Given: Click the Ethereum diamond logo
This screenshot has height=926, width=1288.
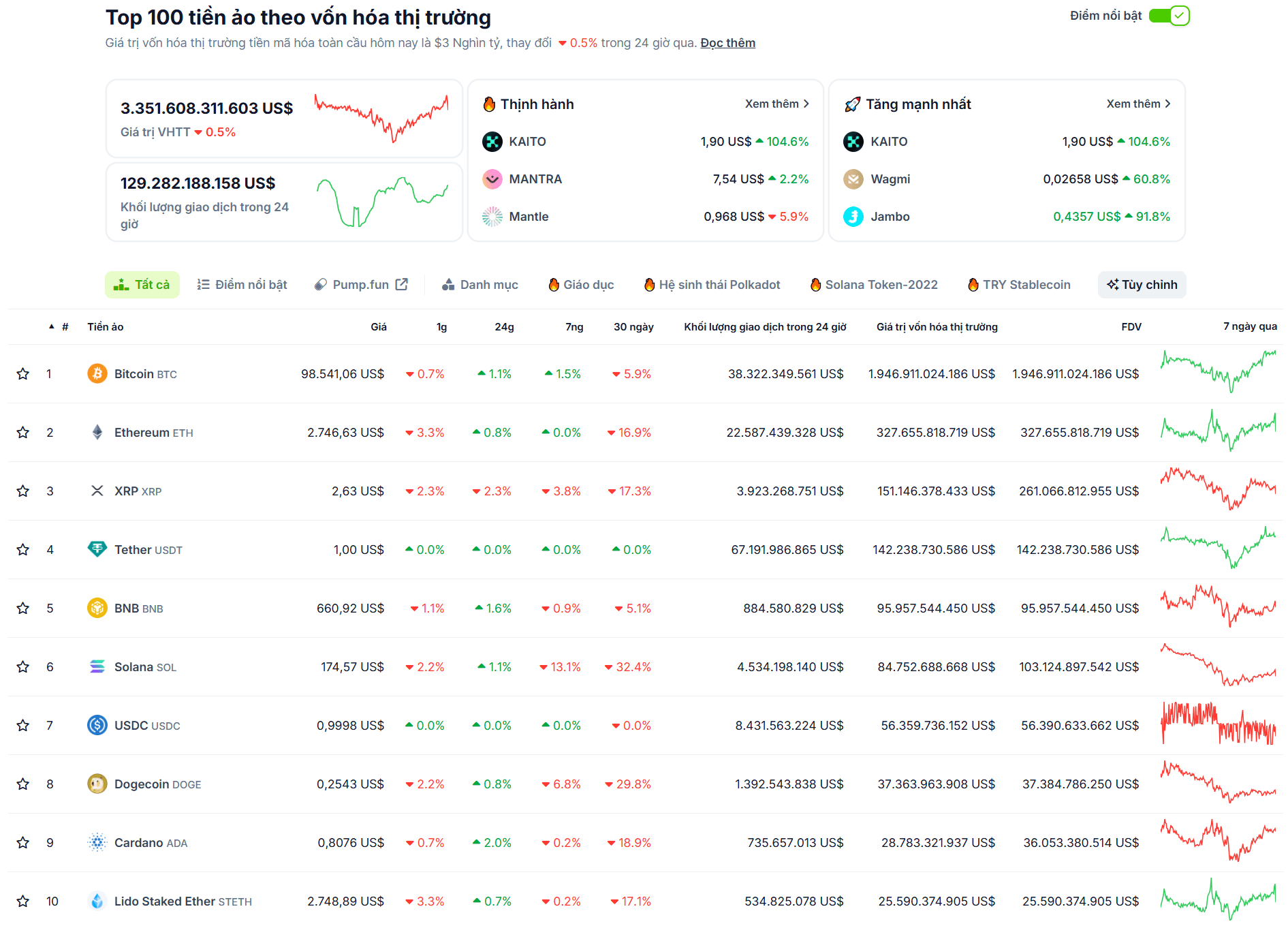Looking at the screenshot, I should coord(97,432).
